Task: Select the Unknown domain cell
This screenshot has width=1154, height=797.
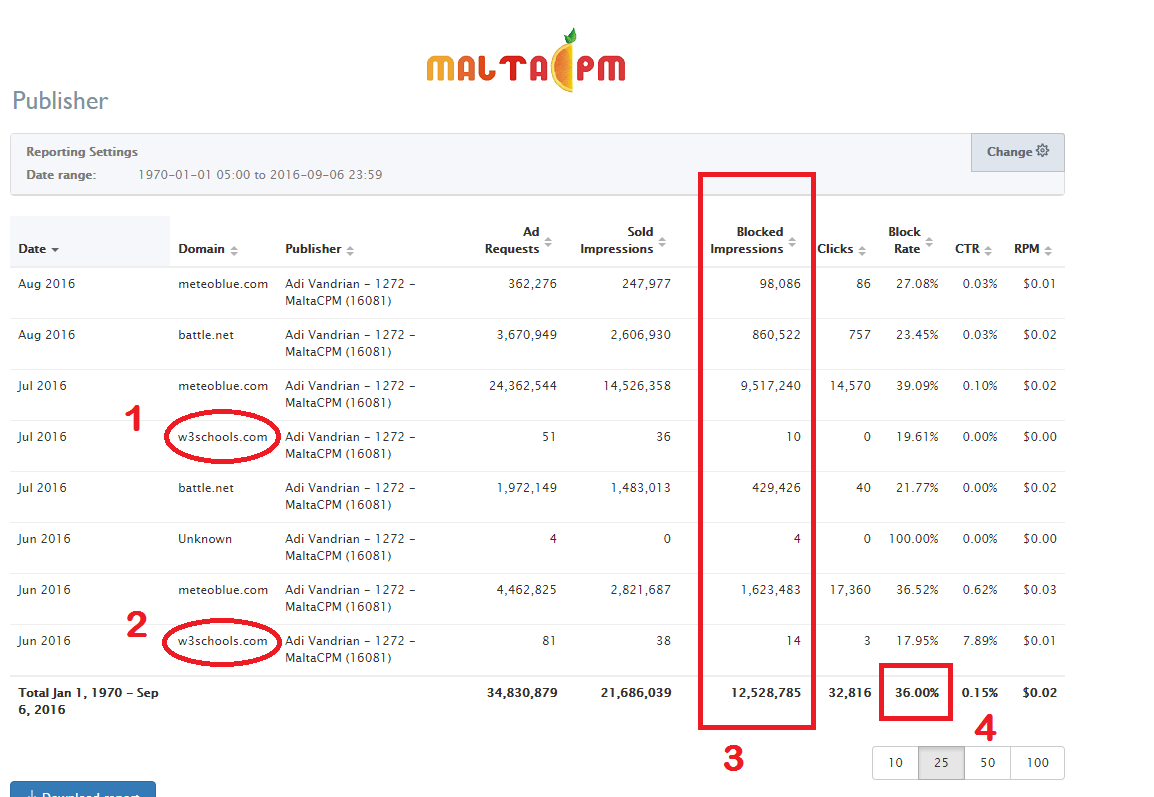Action: point(205,539)
